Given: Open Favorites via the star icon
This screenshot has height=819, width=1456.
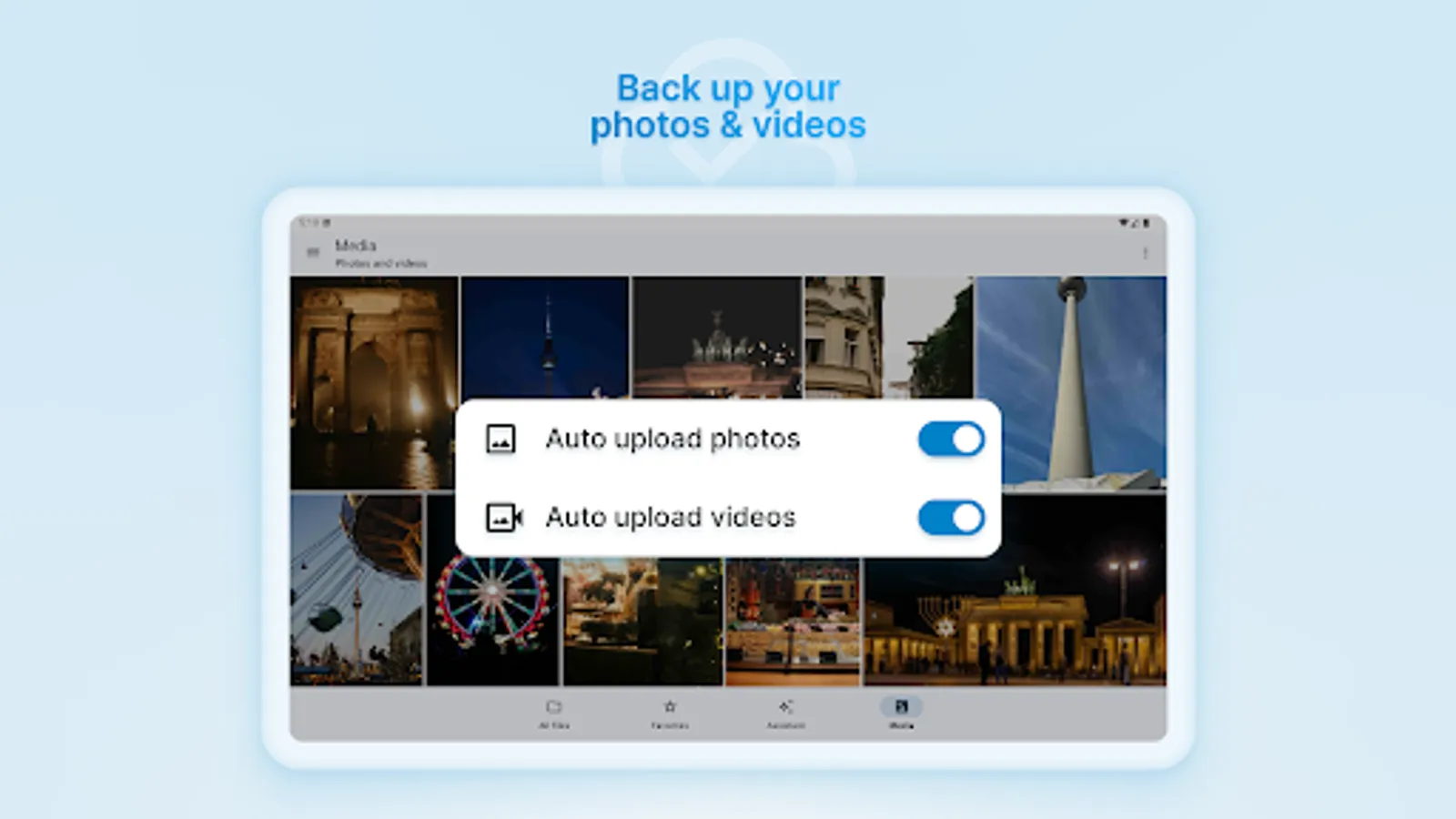Looking at the screenshot, I should tap(671, 706).
